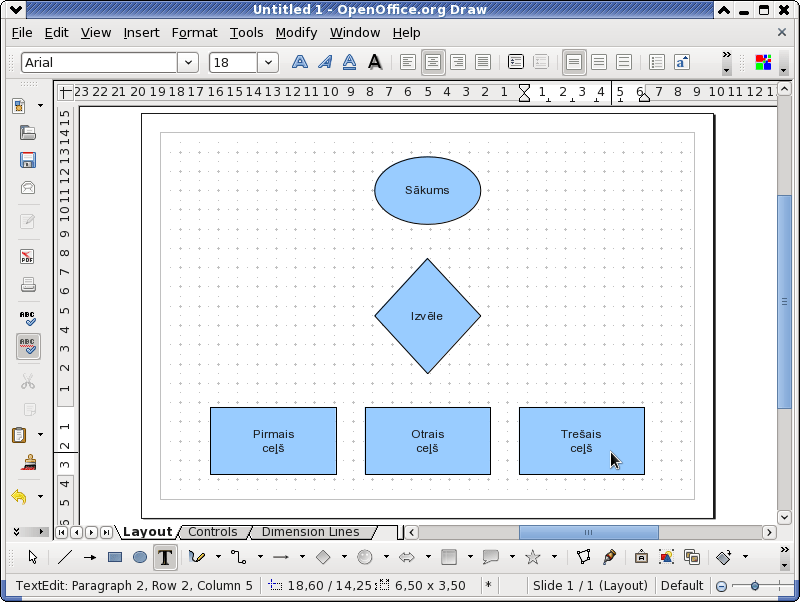Set paragraph alignment to Centered
The height and width of the screenshot is (602, 800).
[433, 63]
